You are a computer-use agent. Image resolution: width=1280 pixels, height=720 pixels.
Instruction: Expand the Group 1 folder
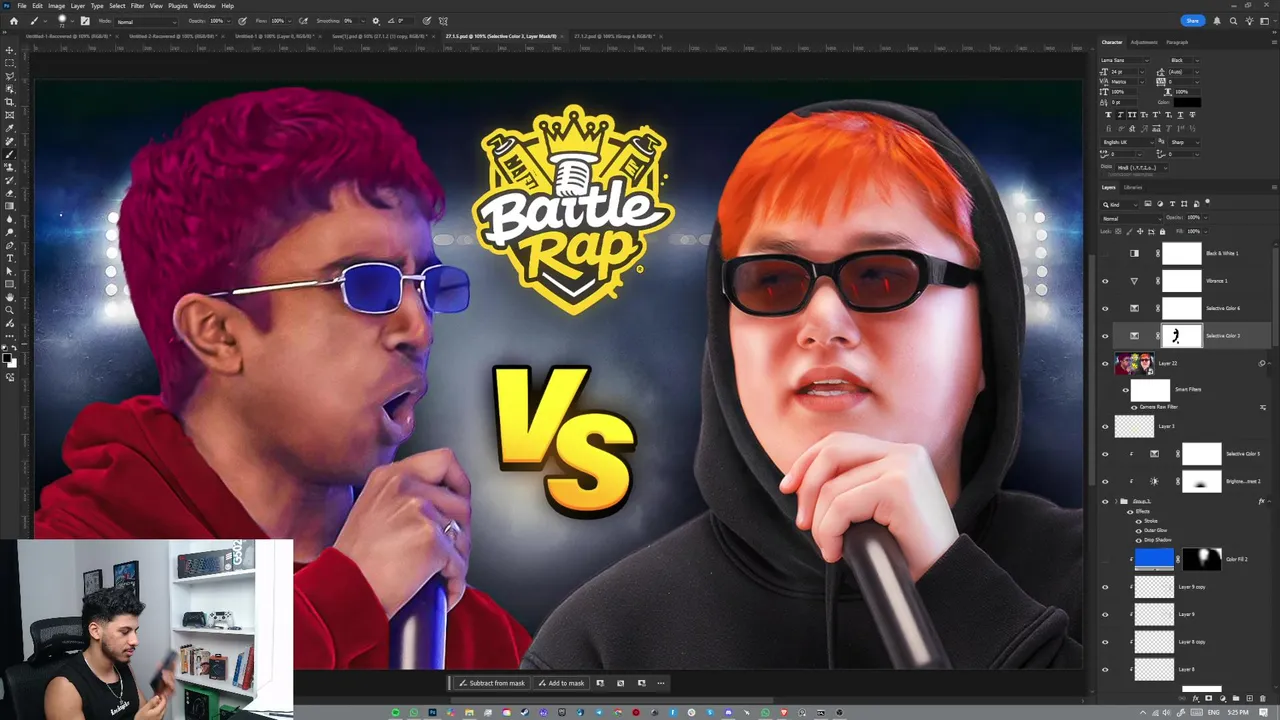(x=1116, y=501)
